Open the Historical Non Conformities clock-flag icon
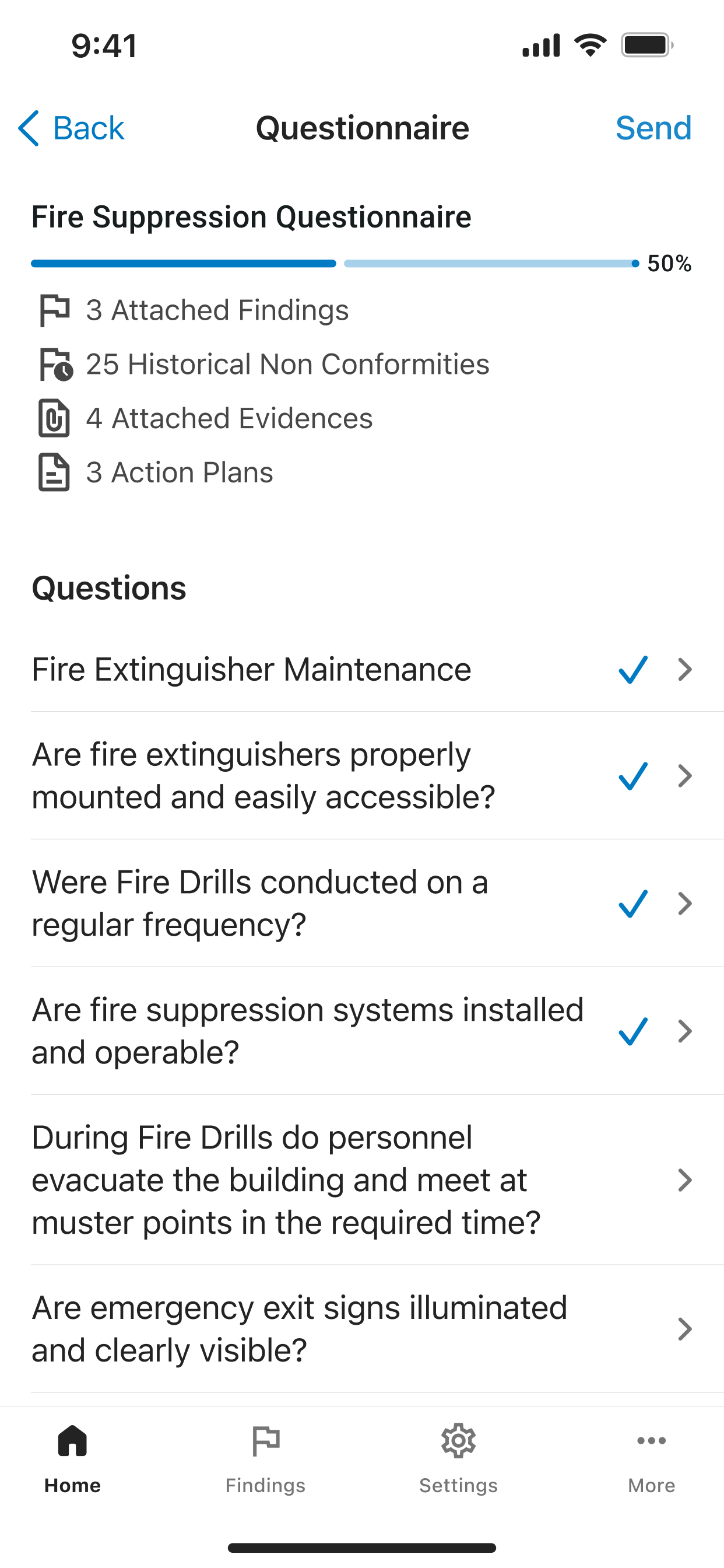The height and width of the screenshot is (1568, 724). [x=56, y=365]
